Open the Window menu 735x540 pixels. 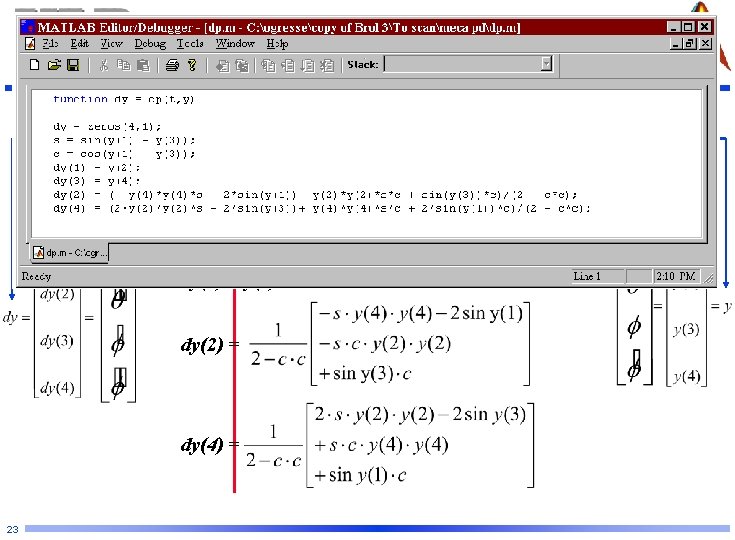235,44
